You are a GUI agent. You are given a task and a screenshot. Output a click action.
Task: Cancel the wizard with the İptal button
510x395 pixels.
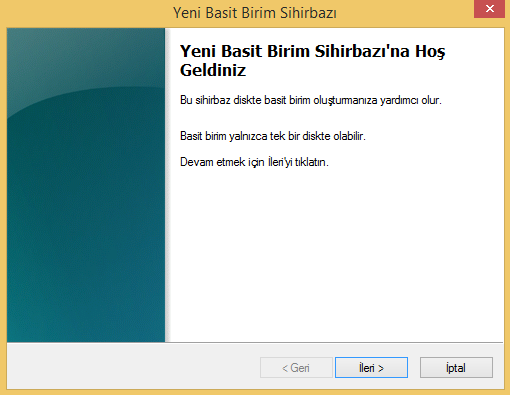point(456,367)
